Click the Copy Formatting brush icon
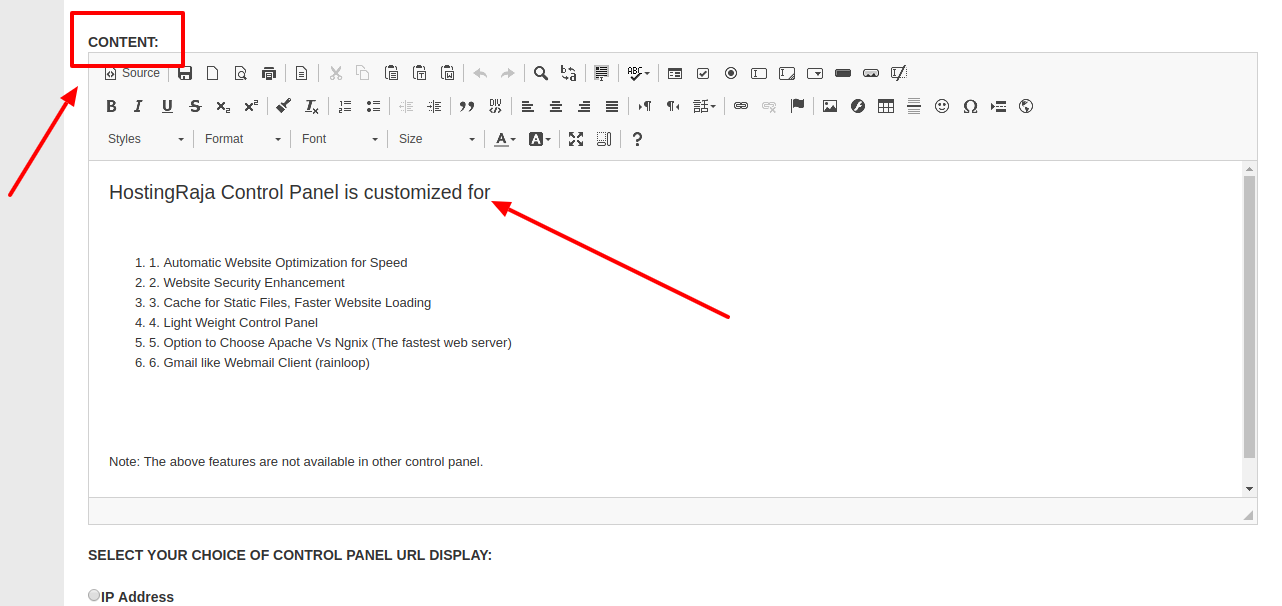This screenshot has height=606, width=1282. [284, 106]
